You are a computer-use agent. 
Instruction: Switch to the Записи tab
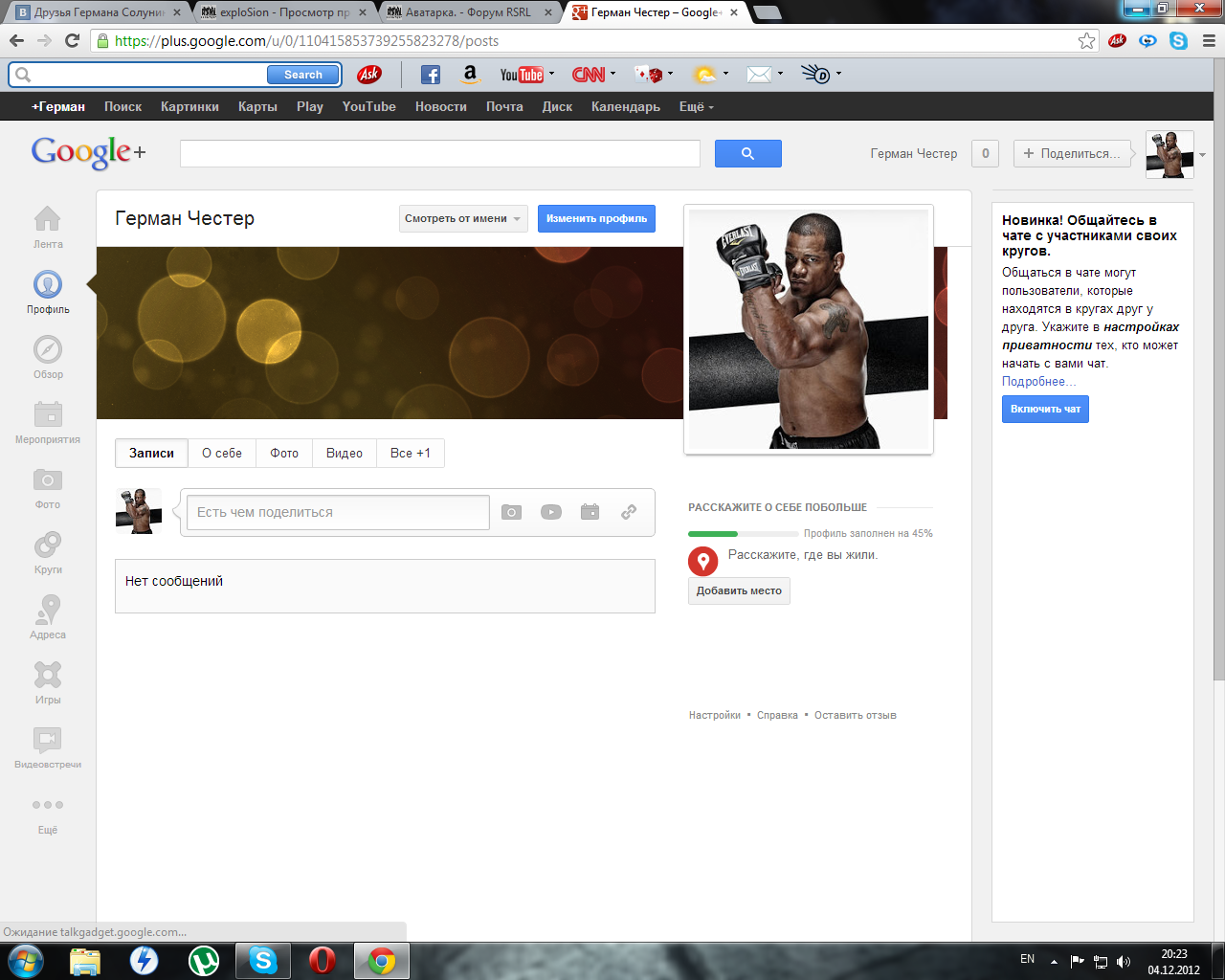point(152,453)
